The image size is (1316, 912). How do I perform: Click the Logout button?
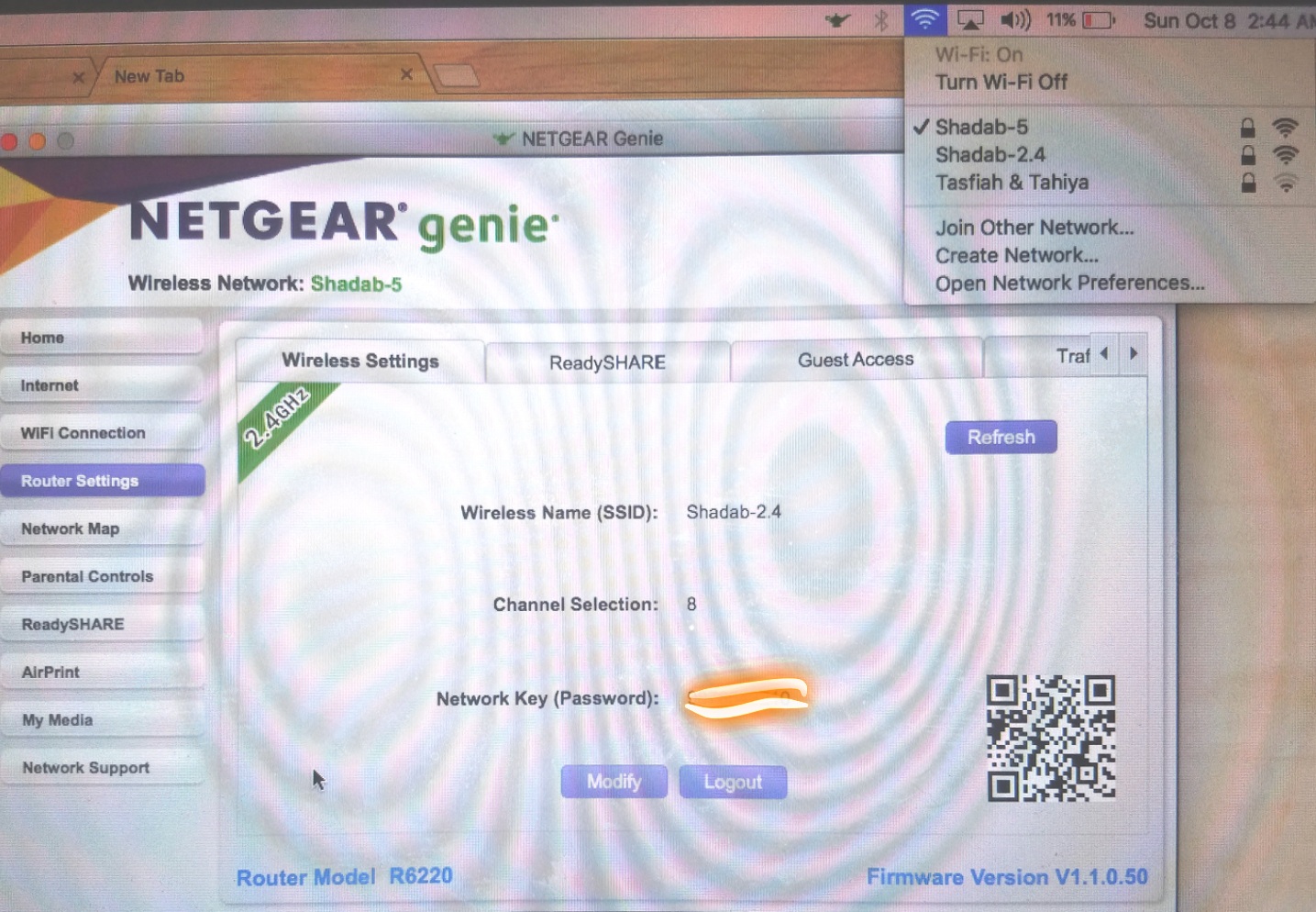733,782
